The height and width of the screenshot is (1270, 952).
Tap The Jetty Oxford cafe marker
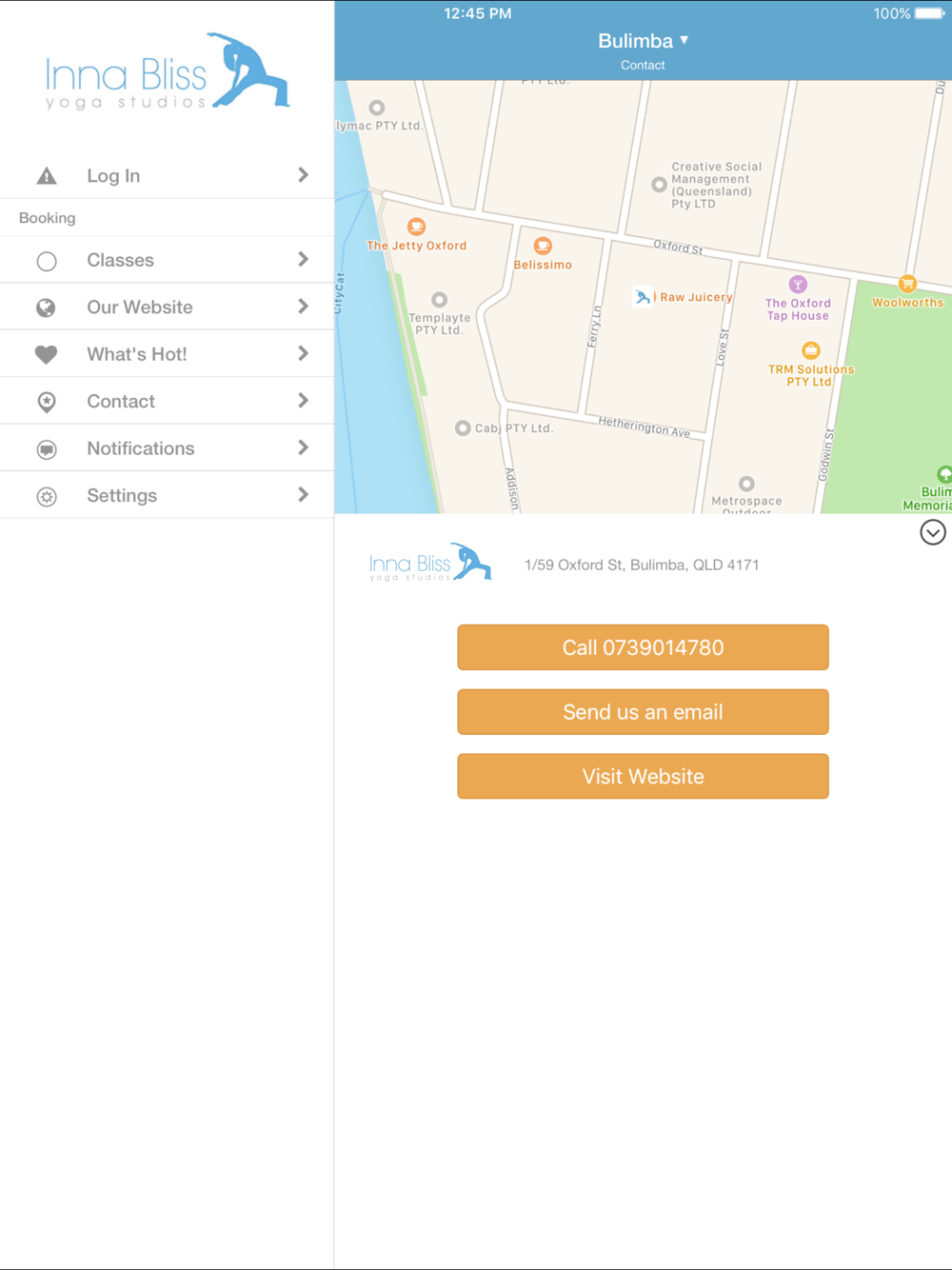(x=416, y=227)
